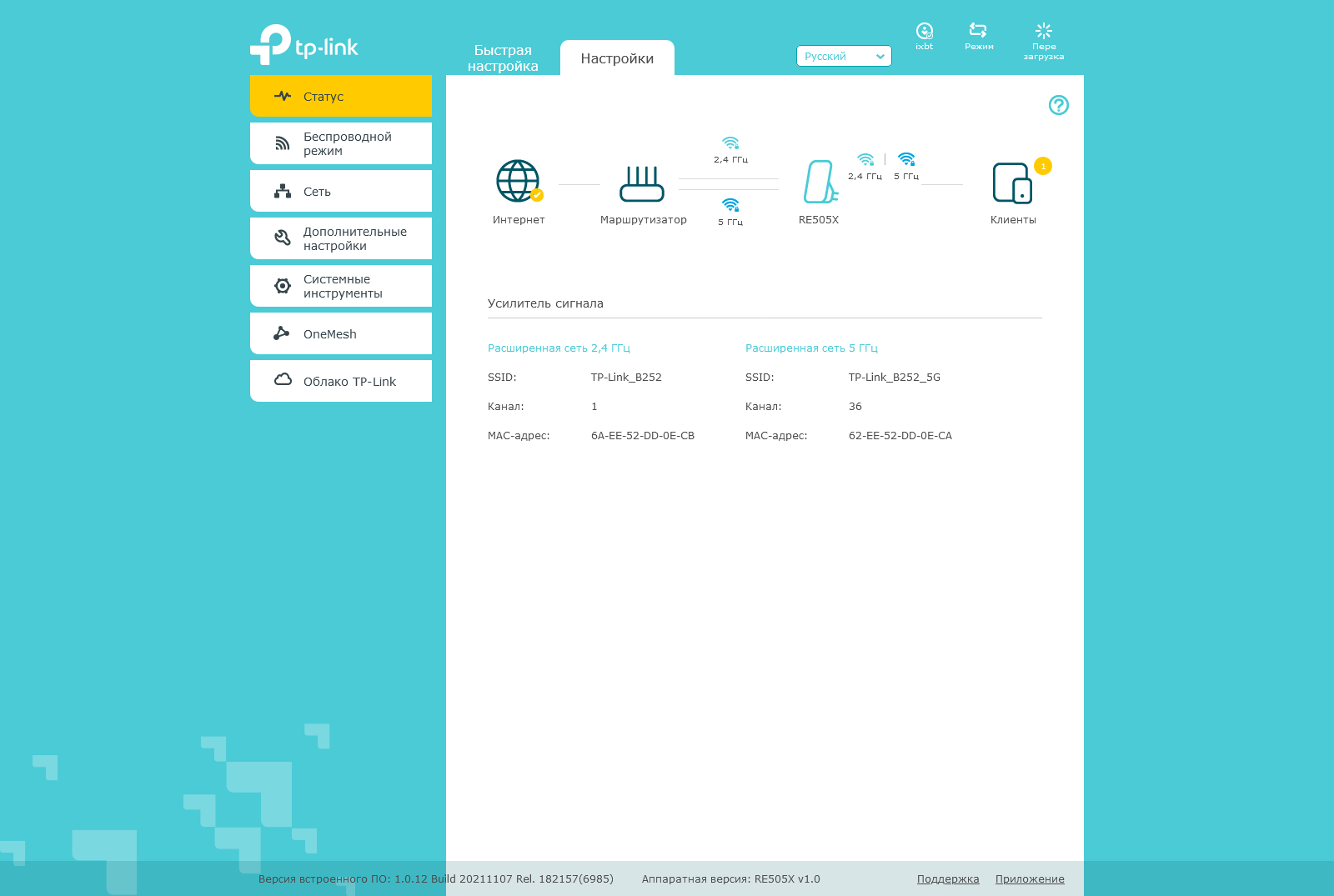
Task: Open OneMesh menu item
Action: [x=341, y=333]
